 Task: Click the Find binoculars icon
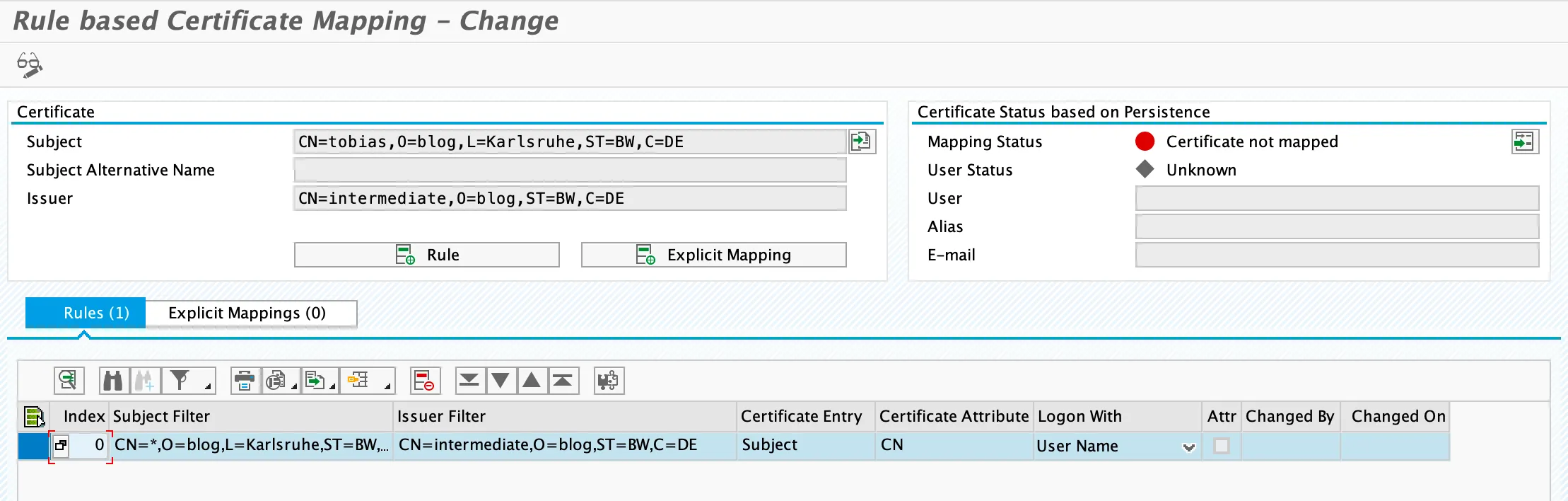[x=113, y=381]
